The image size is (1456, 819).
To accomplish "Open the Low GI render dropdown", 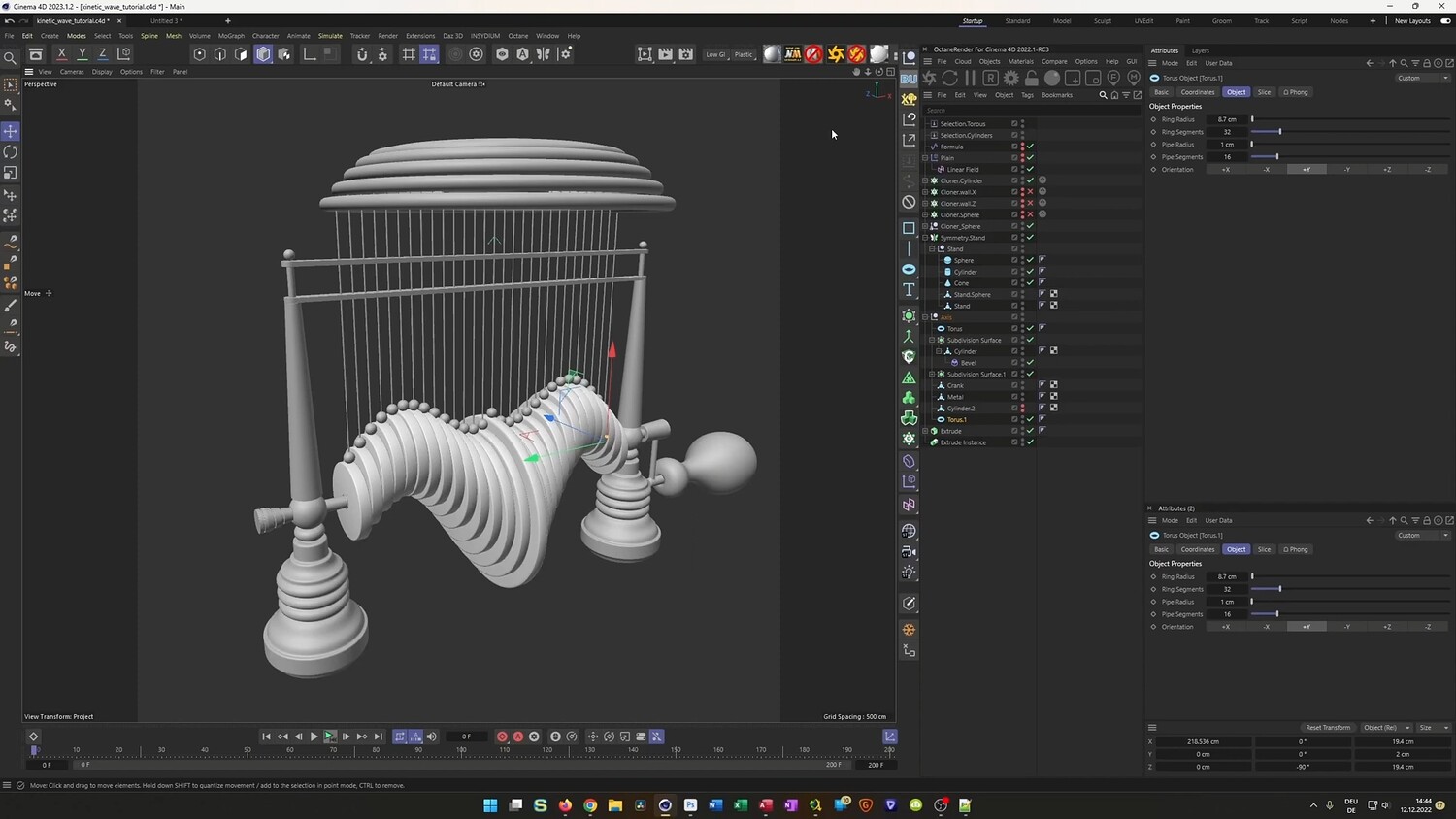I will [x=715, y=54].
